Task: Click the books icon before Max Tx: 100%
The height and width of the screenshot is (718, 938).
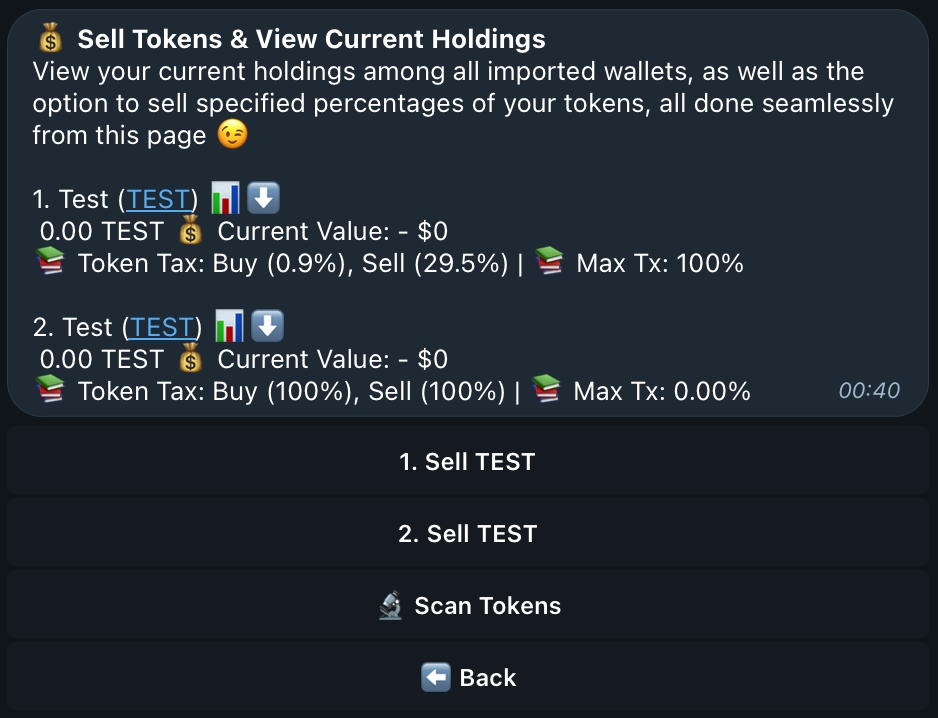Action: click(549, 264)
